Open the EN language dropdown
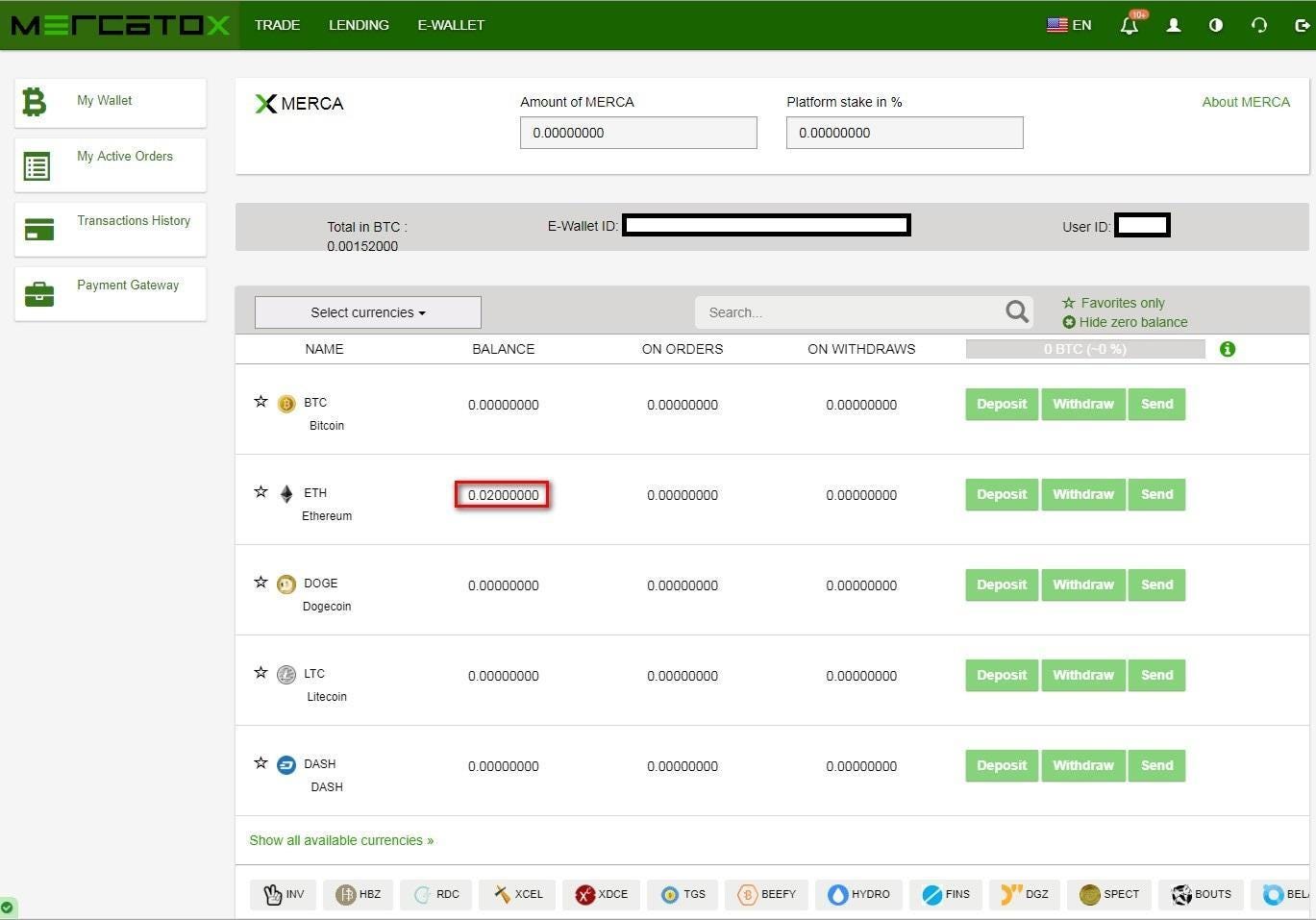The height and width of the screenshot is (920, 1316). (x=1068, y=25)
